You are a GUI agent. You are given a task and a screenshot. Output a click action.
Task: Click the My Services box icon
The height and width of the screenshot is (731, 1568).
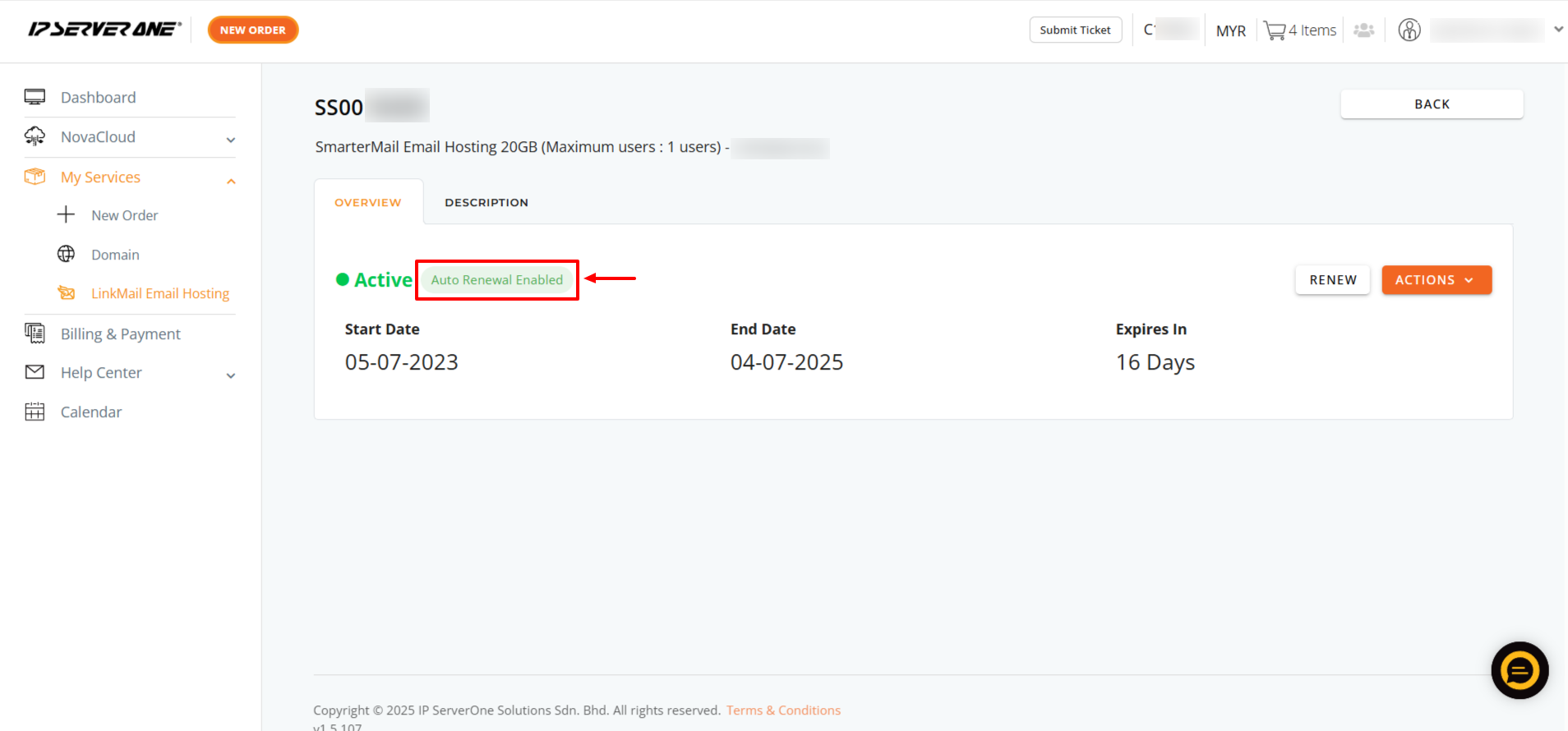(35, 177)
